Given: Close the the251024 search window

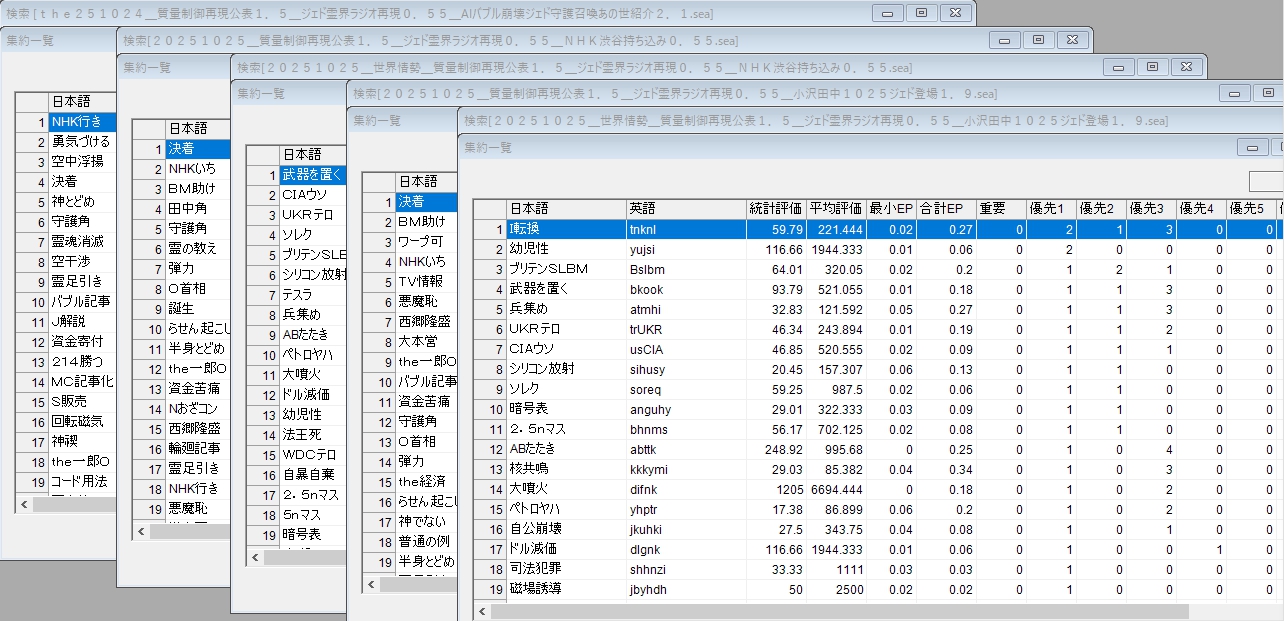Looking at the screenshot, I should click(x=955, y=13).
